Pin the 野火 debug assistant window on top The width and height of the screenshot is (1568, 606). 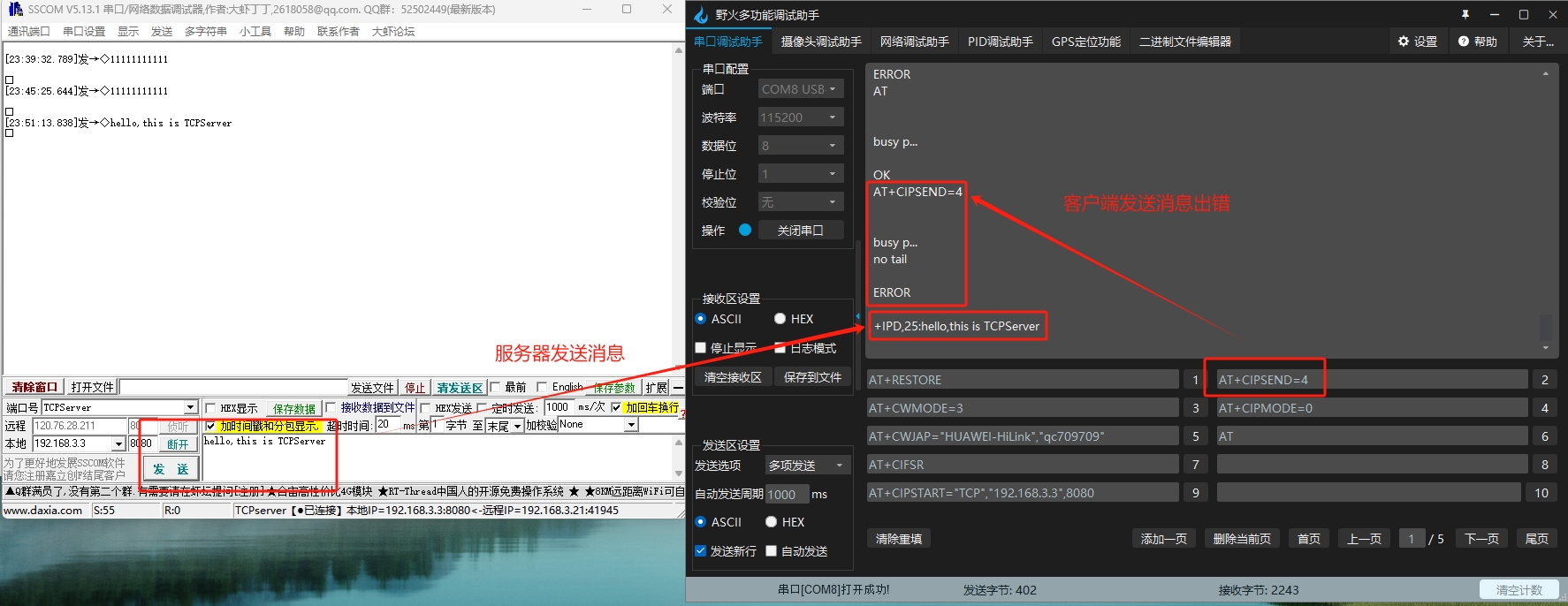1465,15
